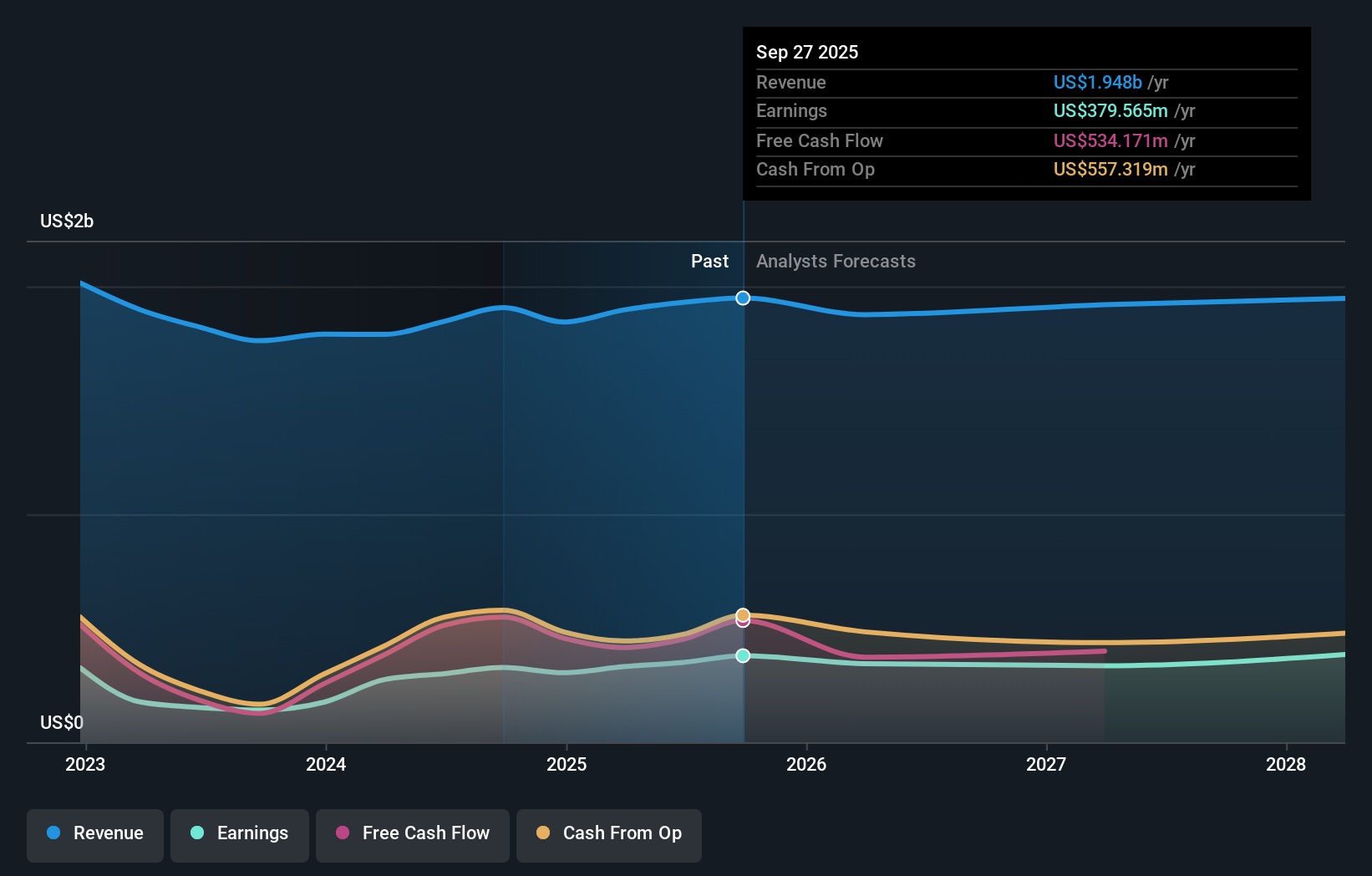Image resolution: width=1372 pixels, height=876 pixels.
Task: Toggle the Earnings series off
Action: 240,833
